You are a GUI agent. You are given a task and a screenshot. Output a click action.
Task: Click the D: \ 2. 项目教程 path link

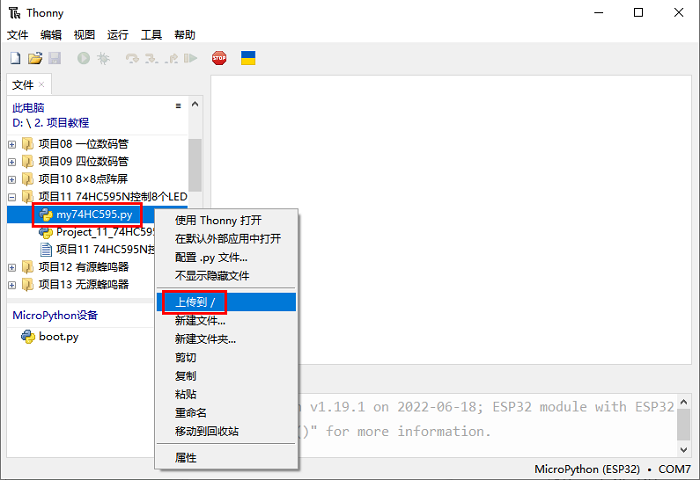[51, 123]
